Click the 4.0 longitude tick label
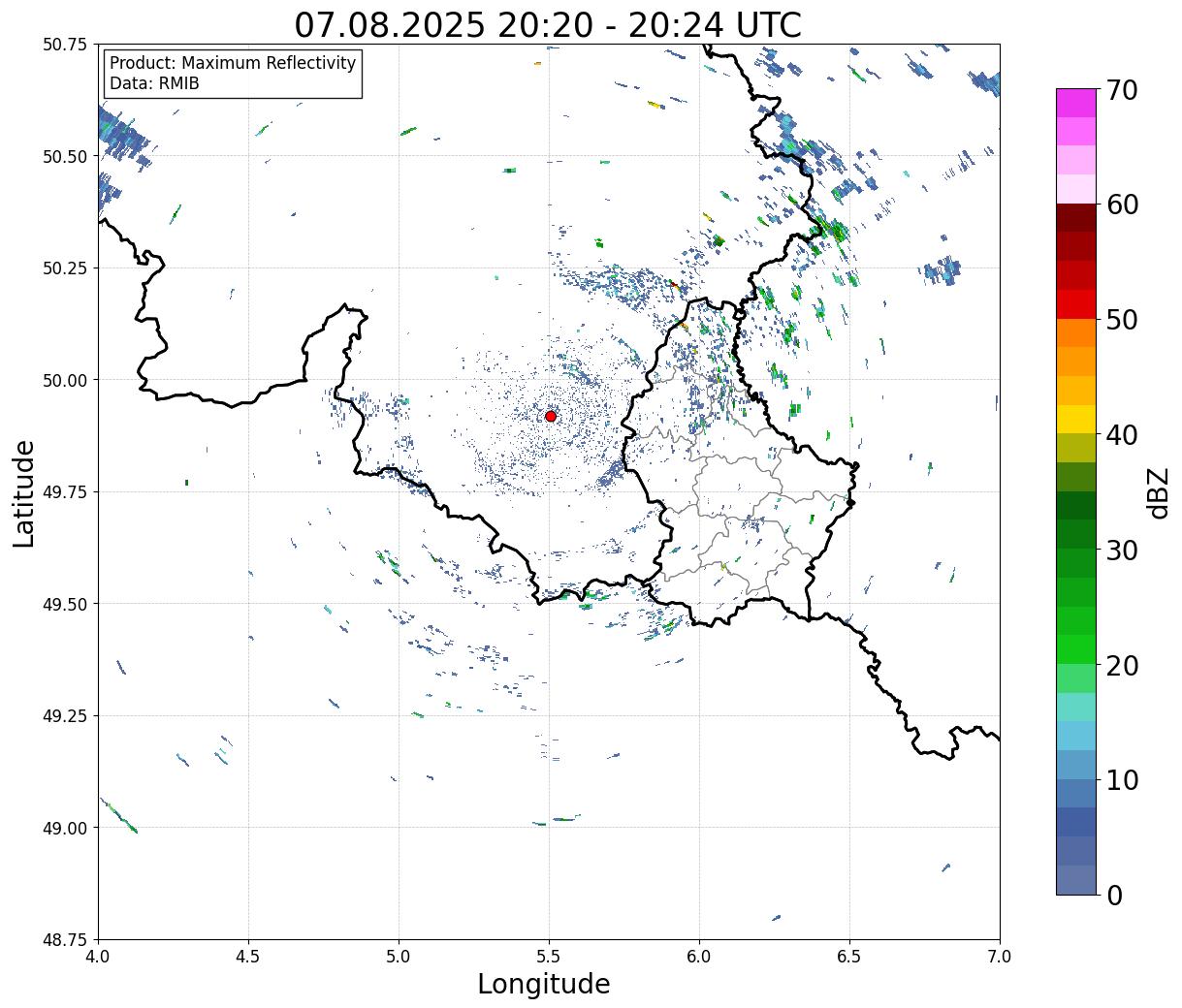Viewport: 1182px width, 1008px height. pyautogui.click(x=98, y=957)
